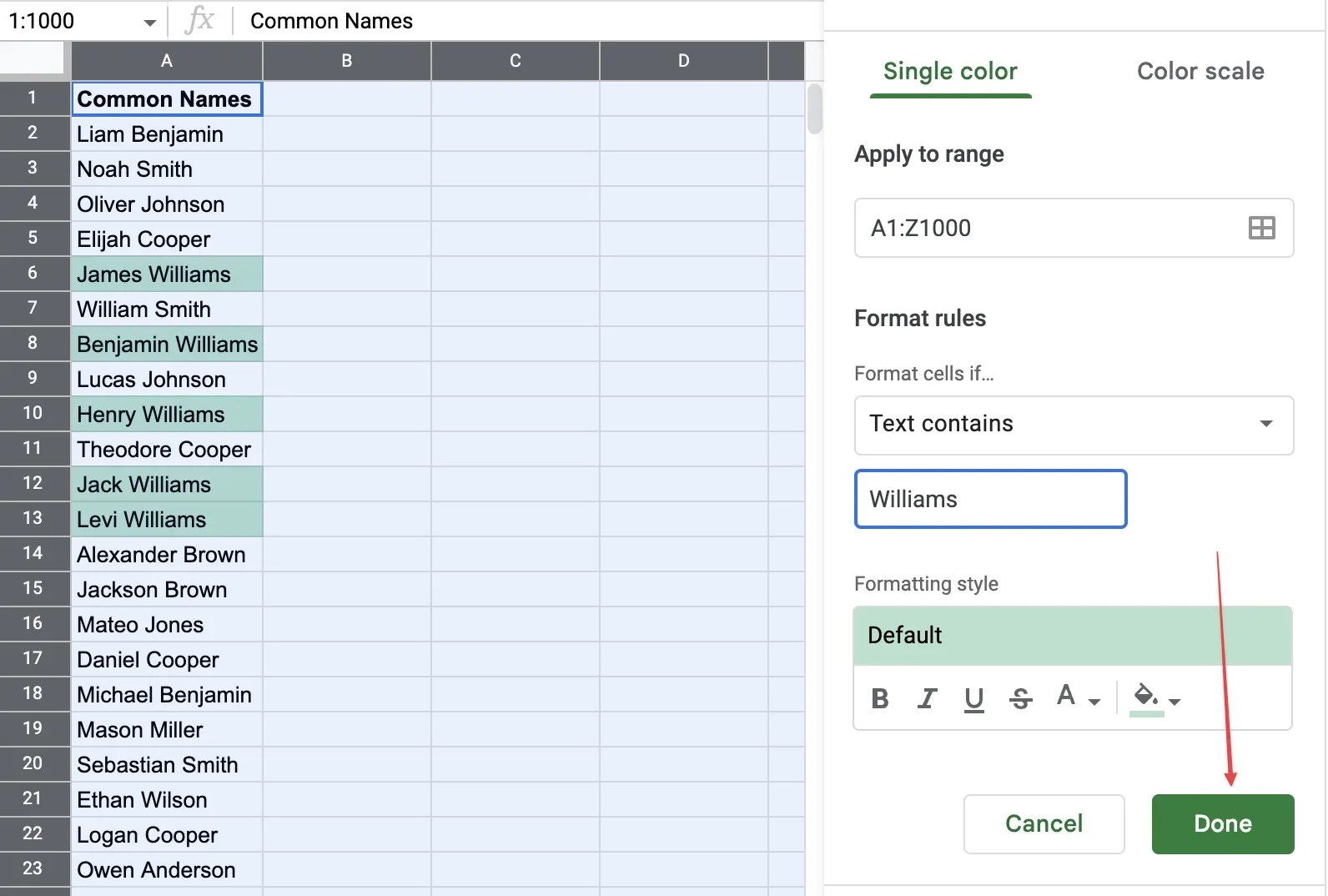Click the select data range grid icon
The height and width of the screenshot is (896, 1328).
(x=1261, y=228)
